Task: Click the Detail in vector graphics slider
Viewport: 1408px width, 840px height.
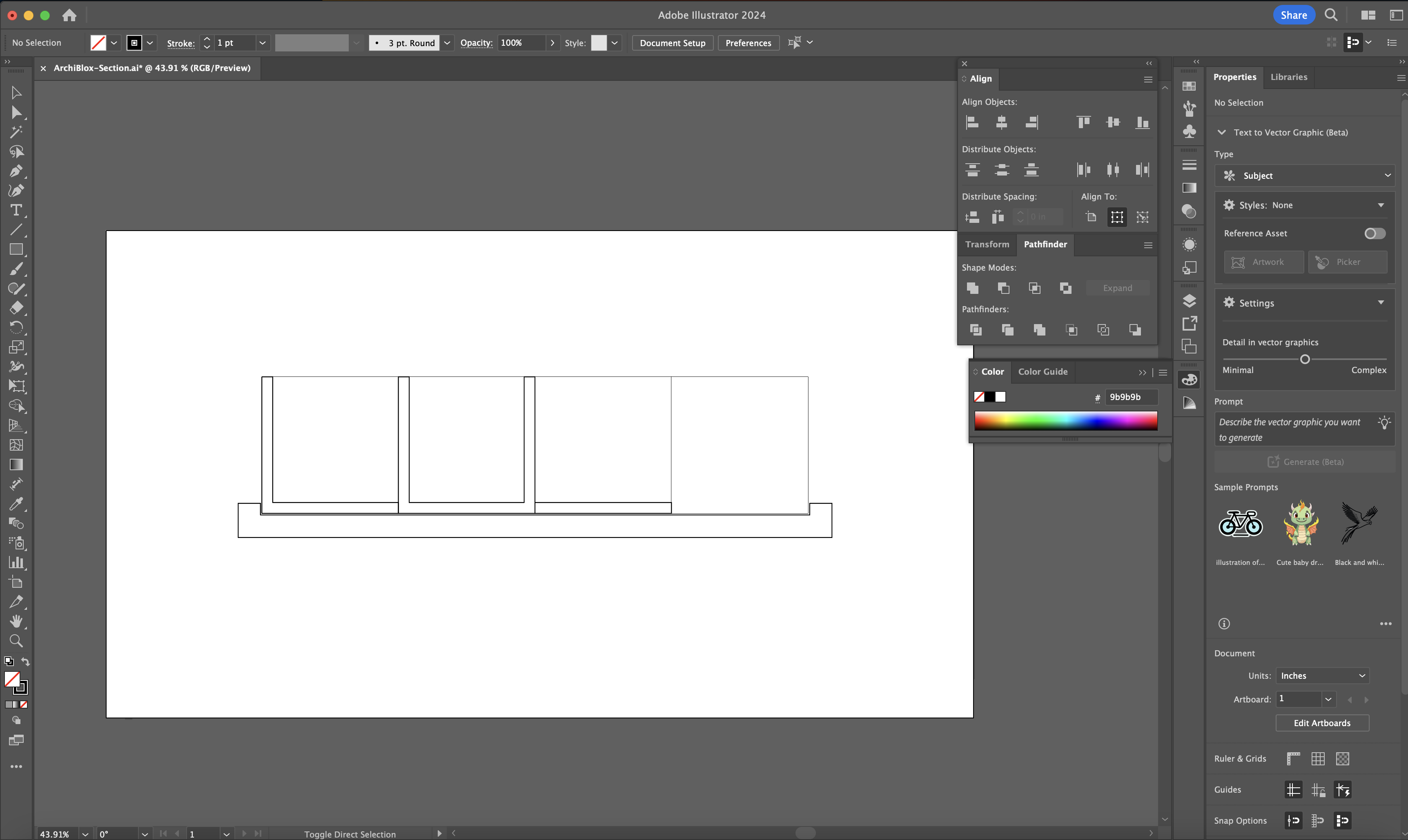Action: pyautogui.click(x=1304, y=360)
